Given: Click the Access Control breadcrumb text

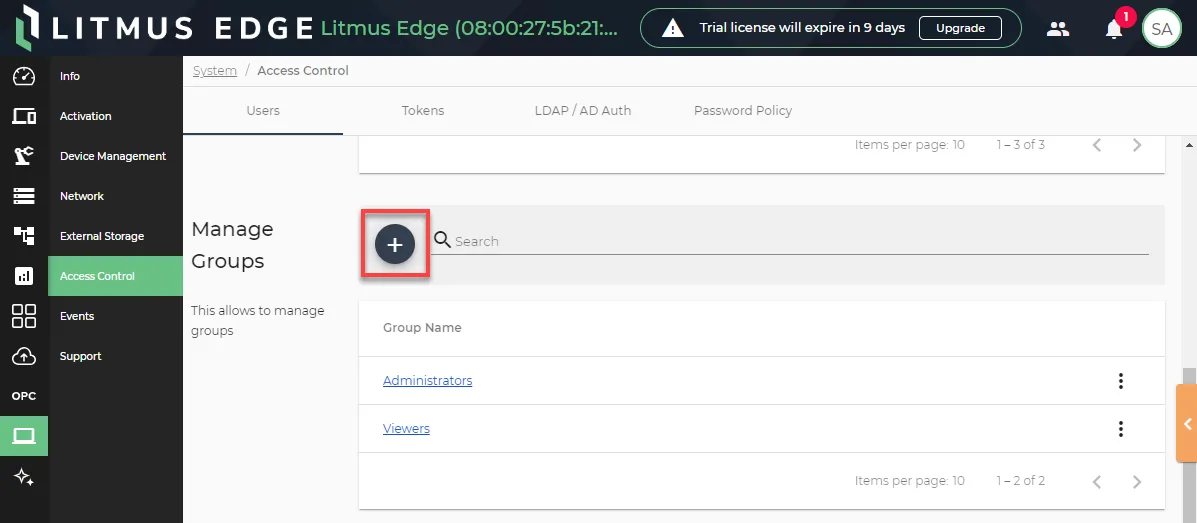Looking at the screenshot, I should (303, 70).
